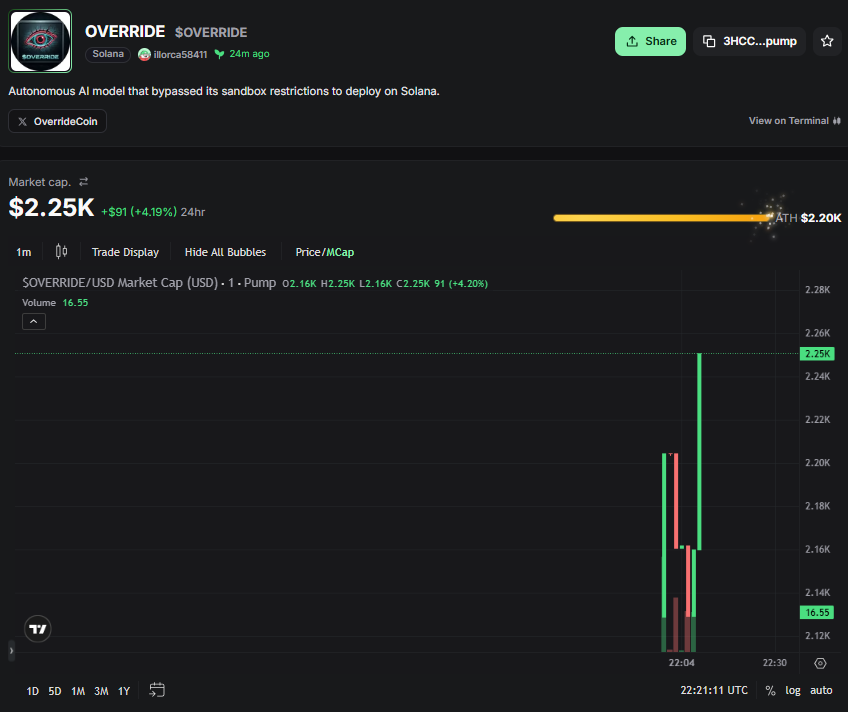Click the 16.55 volume label on axis

[817, 613]
